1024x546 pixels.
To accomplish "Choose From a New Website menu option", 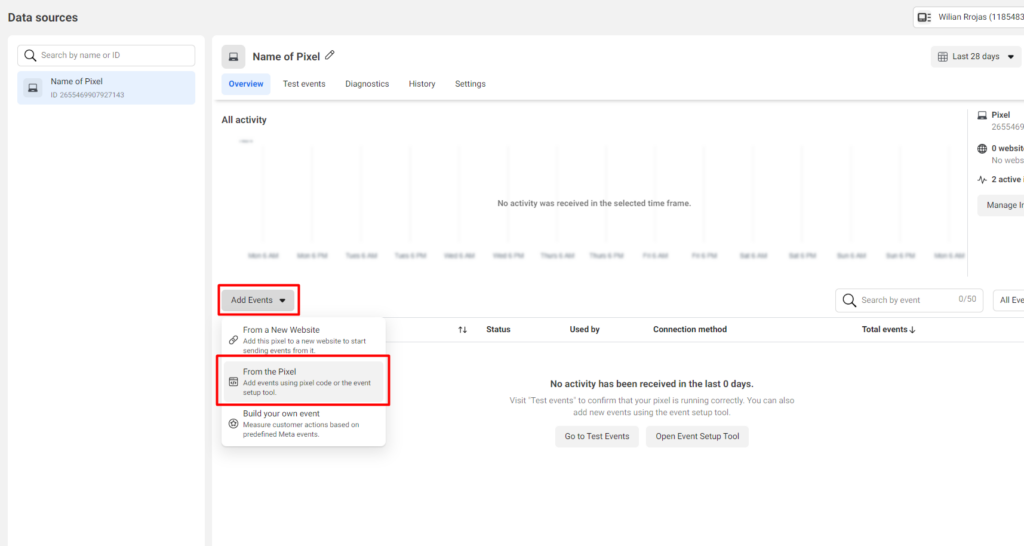I will pos(303,340).
